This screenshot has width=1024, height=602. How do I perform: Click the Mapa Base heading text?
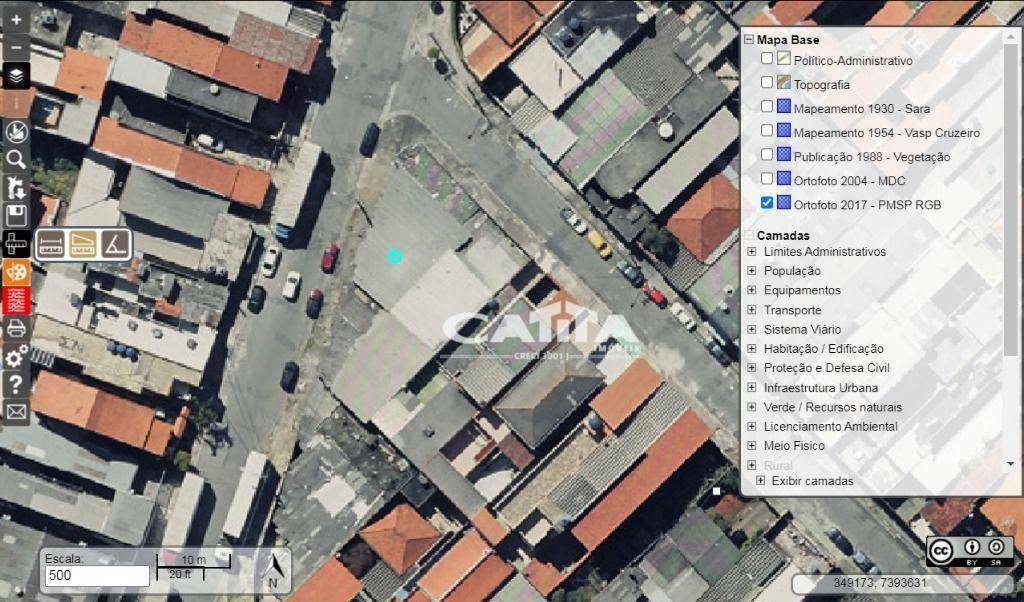pyautogui.click(x=788, y=40)
